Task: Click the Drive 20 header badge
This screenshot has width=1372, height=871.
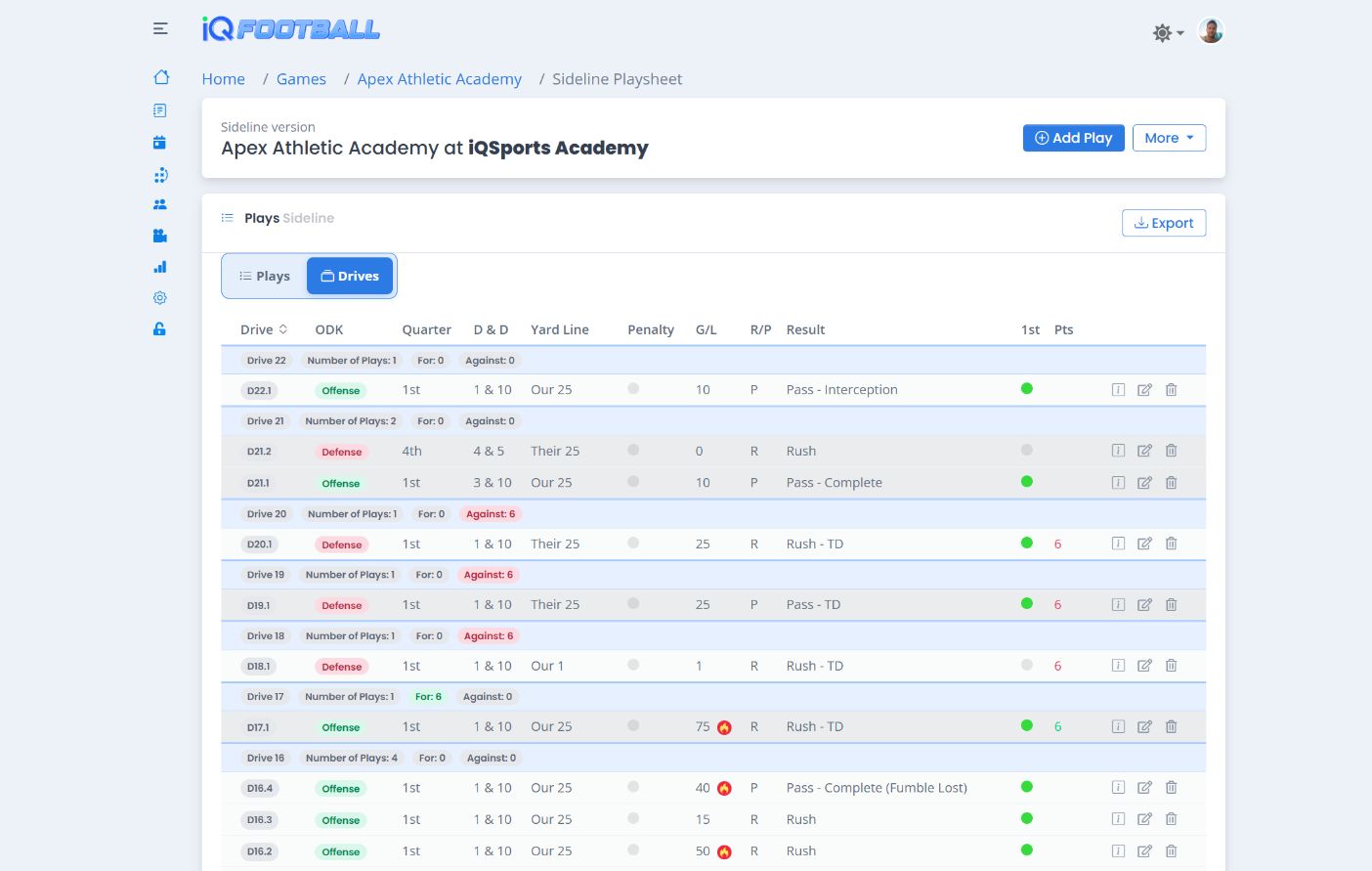Action: tap(267, 513)
